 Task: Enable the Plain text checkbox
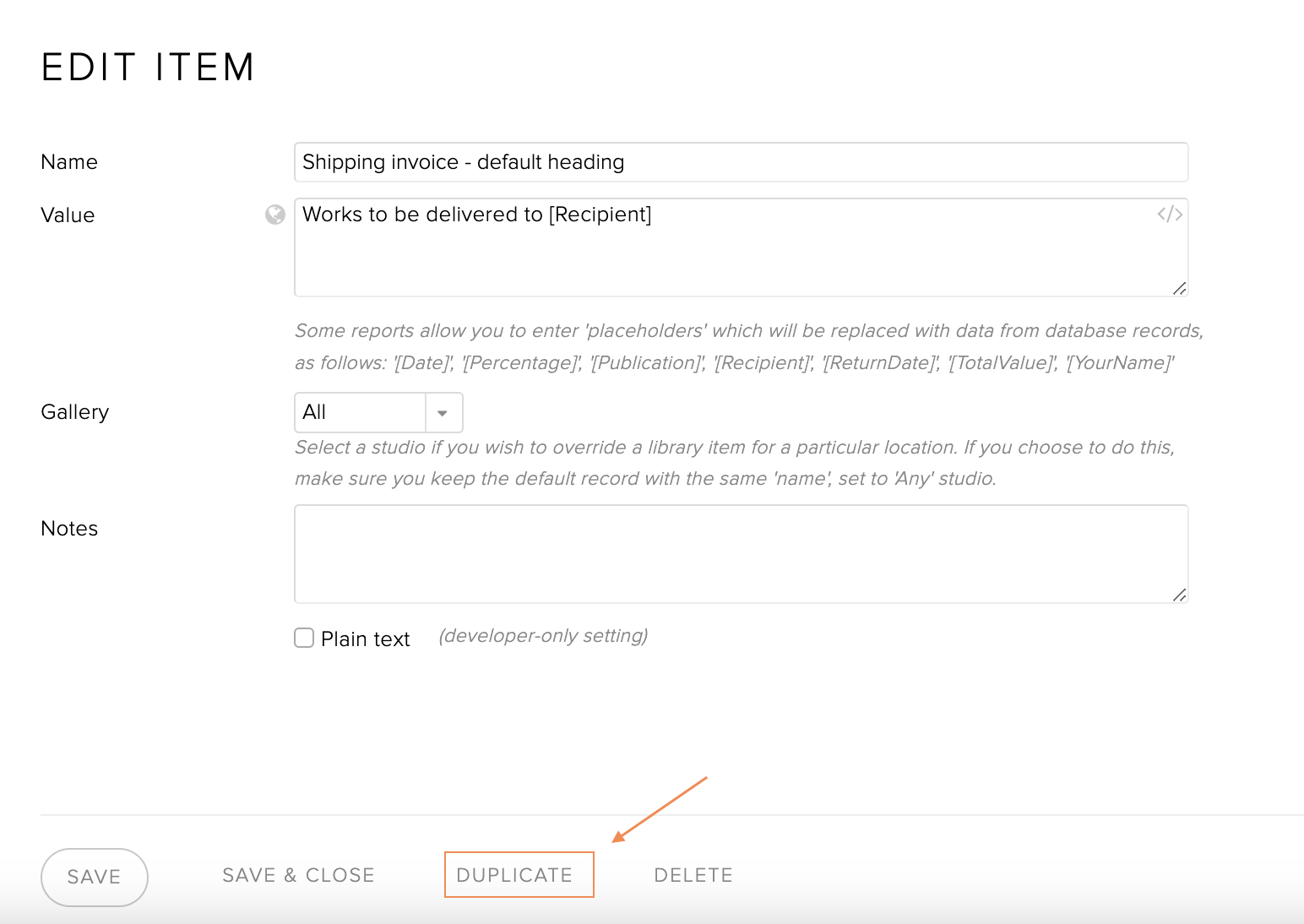(304, 638)
